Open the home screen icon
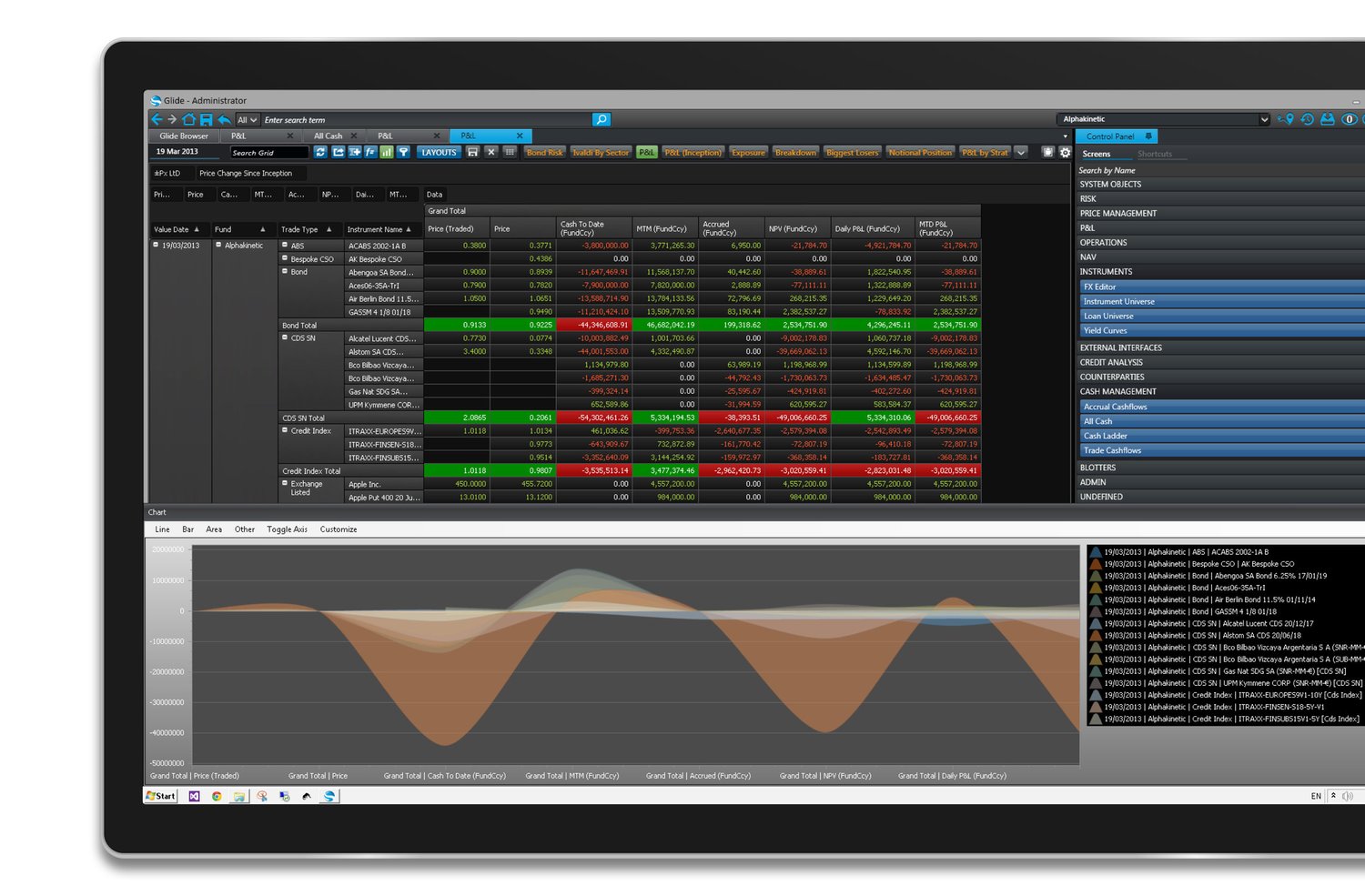The image size is (1365, 896). tap(189, 119)
